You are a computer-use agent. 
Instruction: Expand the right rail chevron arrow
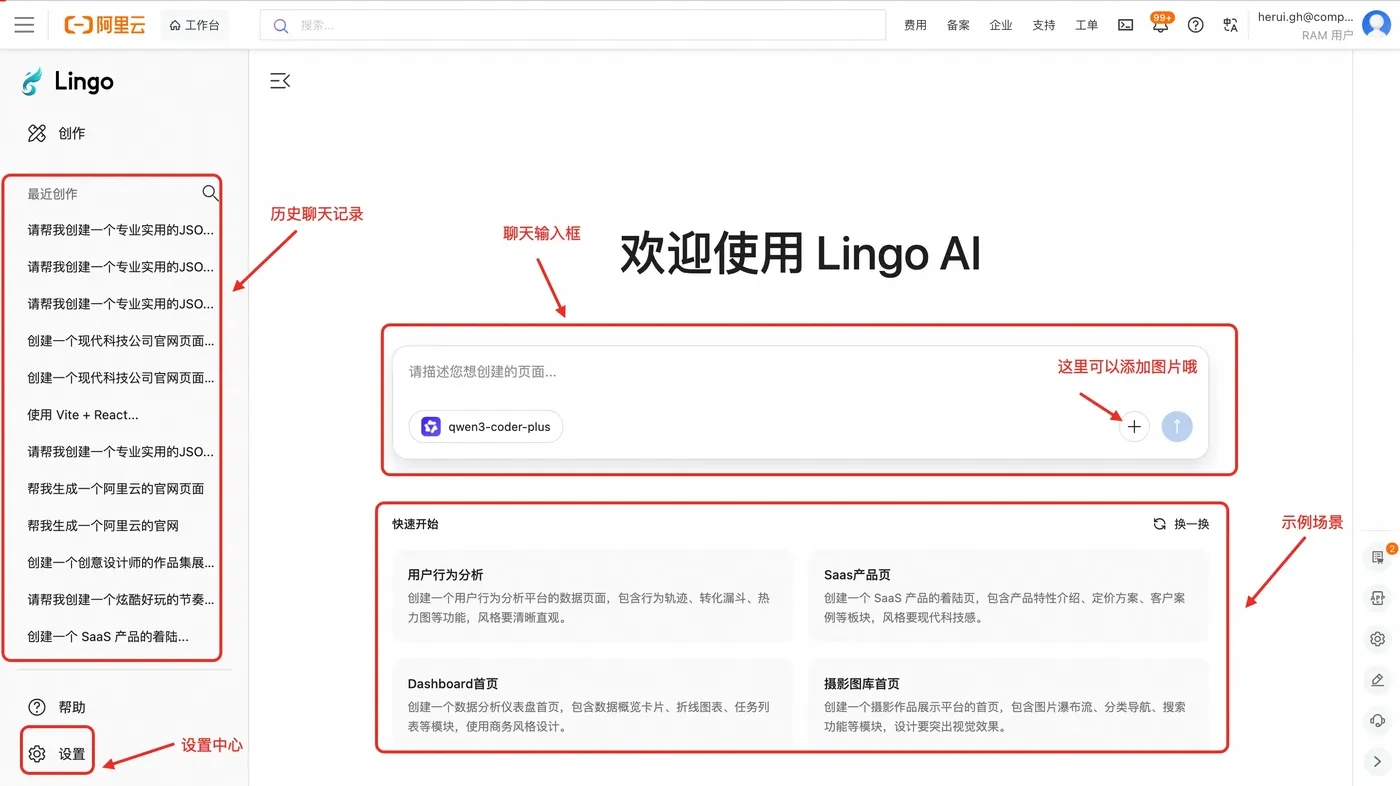pyautogui.click(x=1378, y=762)
